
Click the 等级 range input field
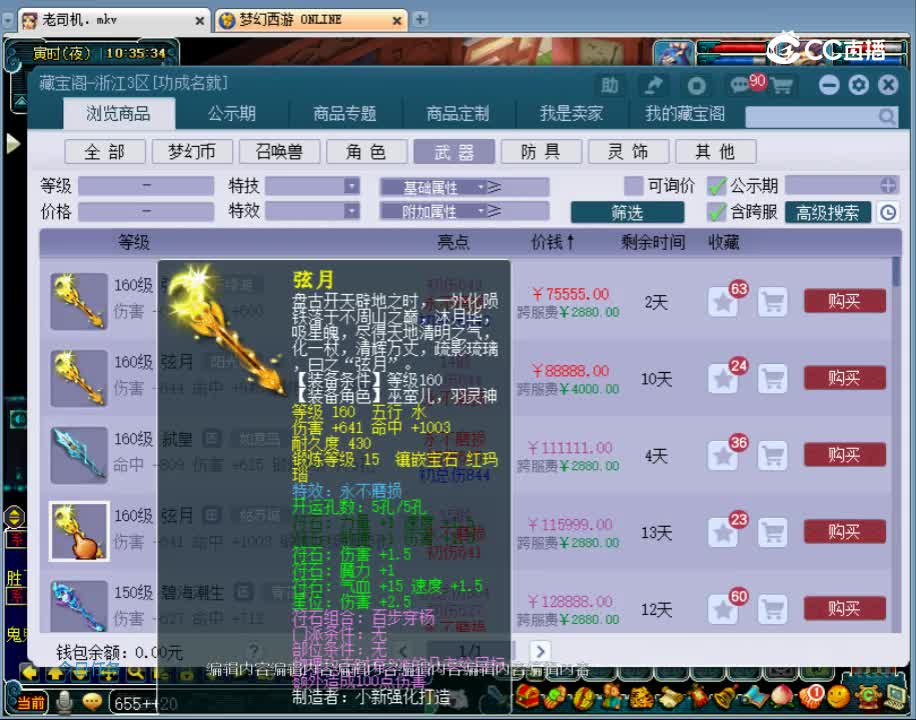point(146,186)
